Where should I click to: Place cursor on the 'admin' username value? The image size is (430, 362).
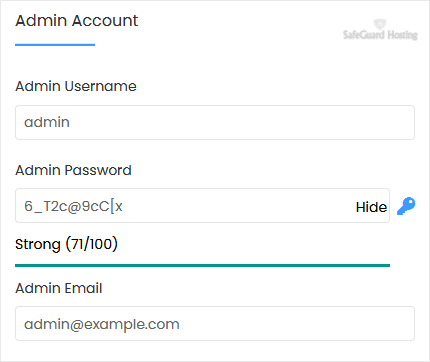click(47, 122)
